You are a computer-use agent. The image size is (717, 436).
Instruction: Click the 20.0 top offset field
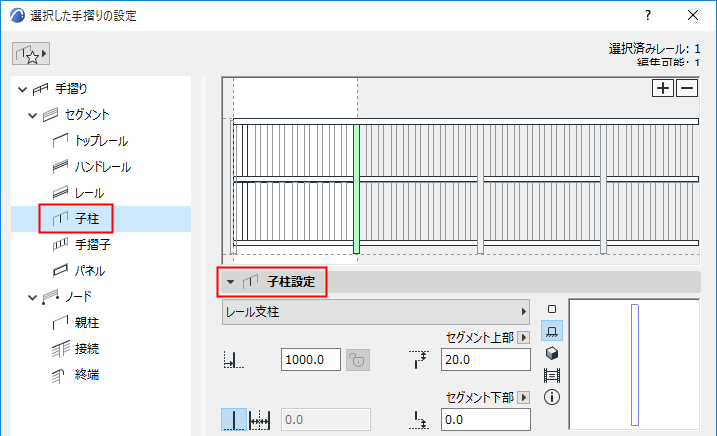click(x=486, y=360)
